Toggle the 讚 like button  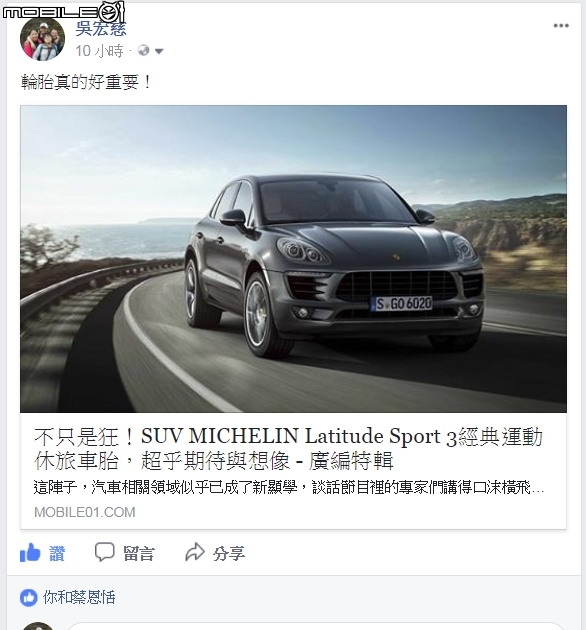pyautogui.click(x=43, y=553)
